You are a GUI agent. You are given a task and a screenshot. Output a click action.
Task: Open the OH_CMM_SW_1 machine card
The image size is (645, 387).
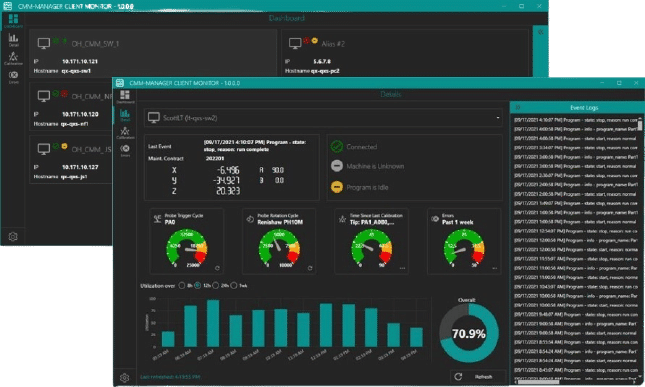pyautogui.click(x=153, y=53)
